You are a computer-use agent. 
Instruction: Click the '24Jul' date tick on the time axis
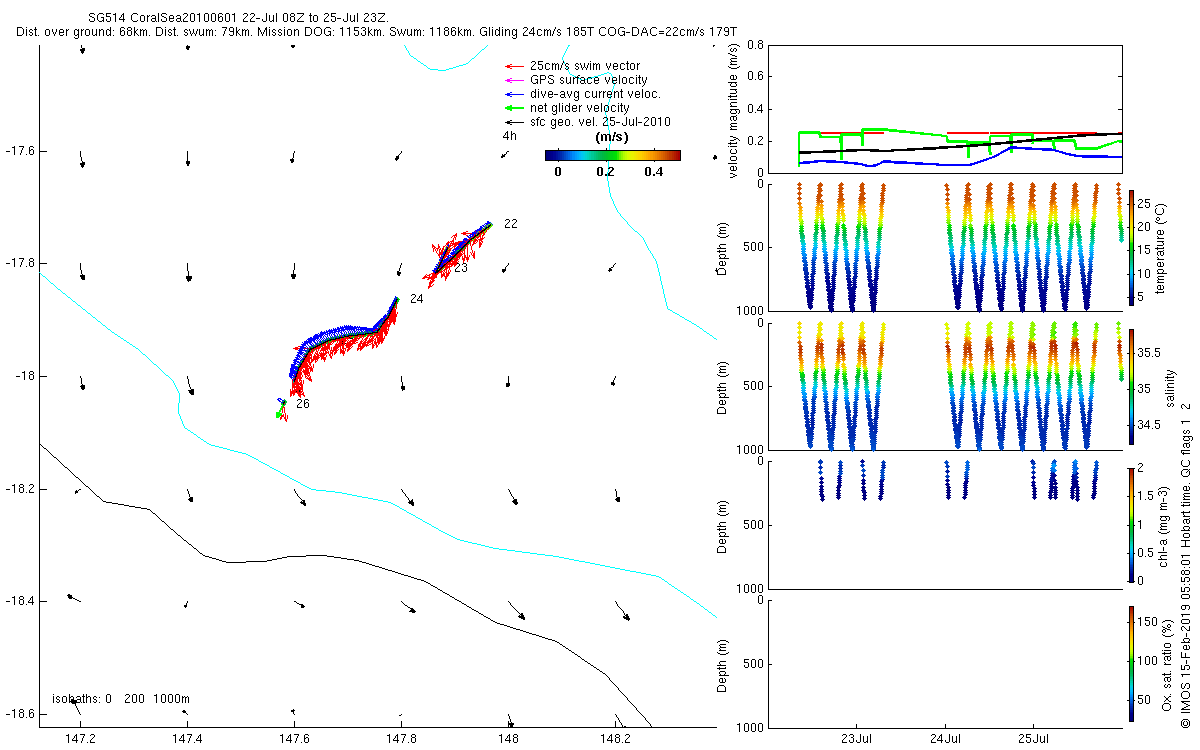coord(945,740)
